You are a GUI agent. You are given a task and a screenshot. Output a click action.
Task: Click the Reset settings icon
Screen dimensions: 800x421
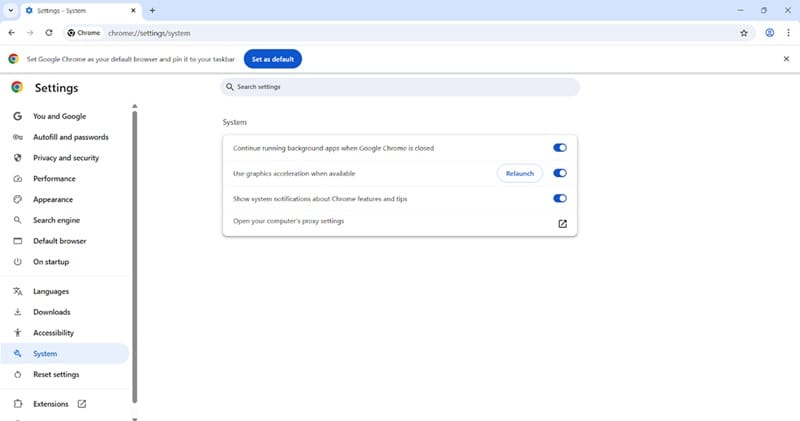point(17,375)
